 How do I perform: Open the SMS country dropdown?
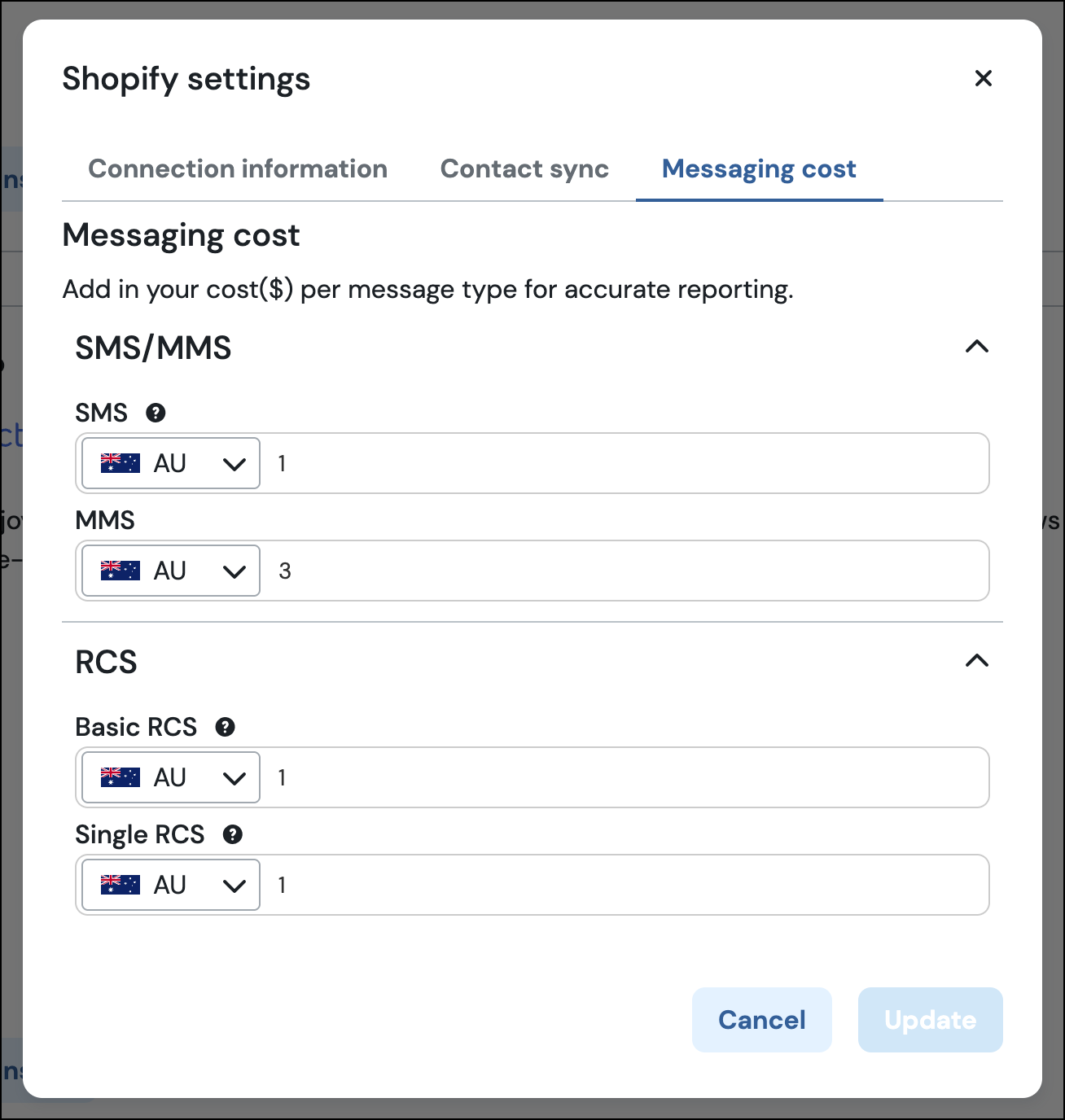233,464
